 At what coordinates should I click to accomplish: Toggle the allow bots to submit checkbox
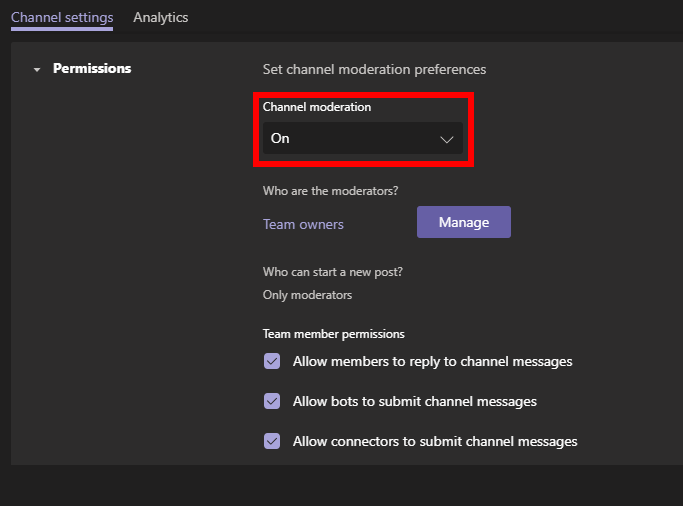[272, 401]
